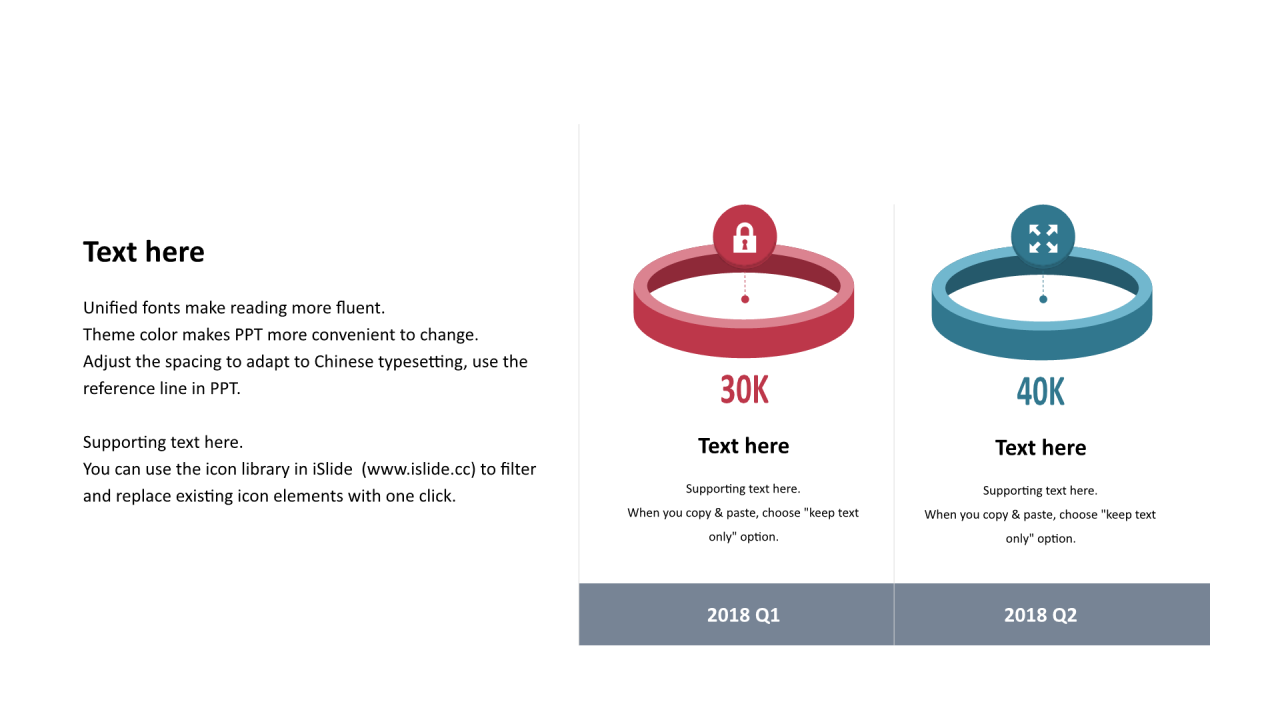Image resolution: width=1280 pixels, height=720 pixels.
Task: Select the large left Text here heading
Action: [x=144, y=252]
